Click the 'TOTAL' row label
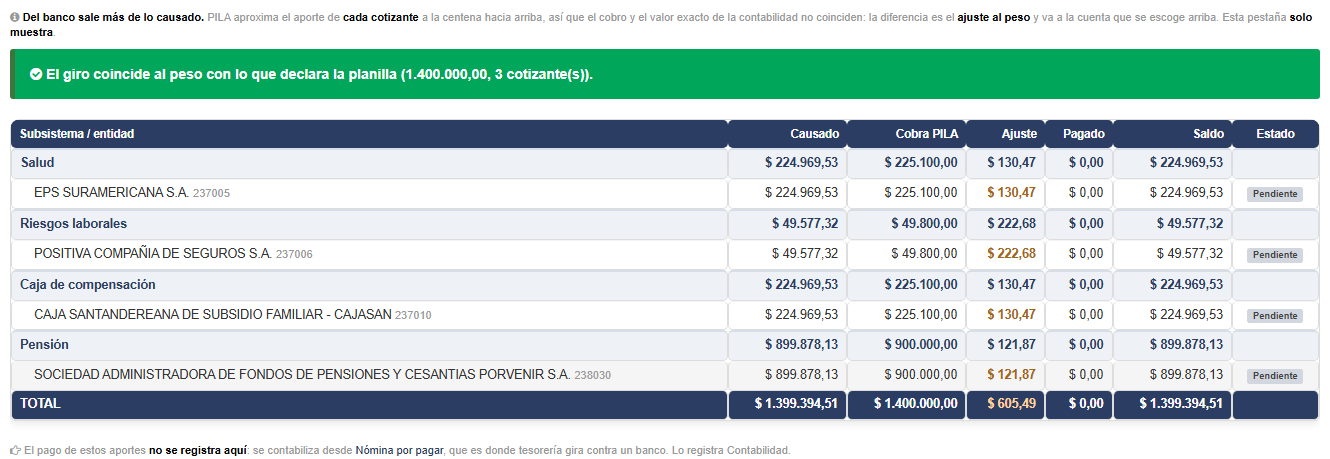Viewport: 1330px width, 459px height. pyautogui.click(x=40, y=404)
